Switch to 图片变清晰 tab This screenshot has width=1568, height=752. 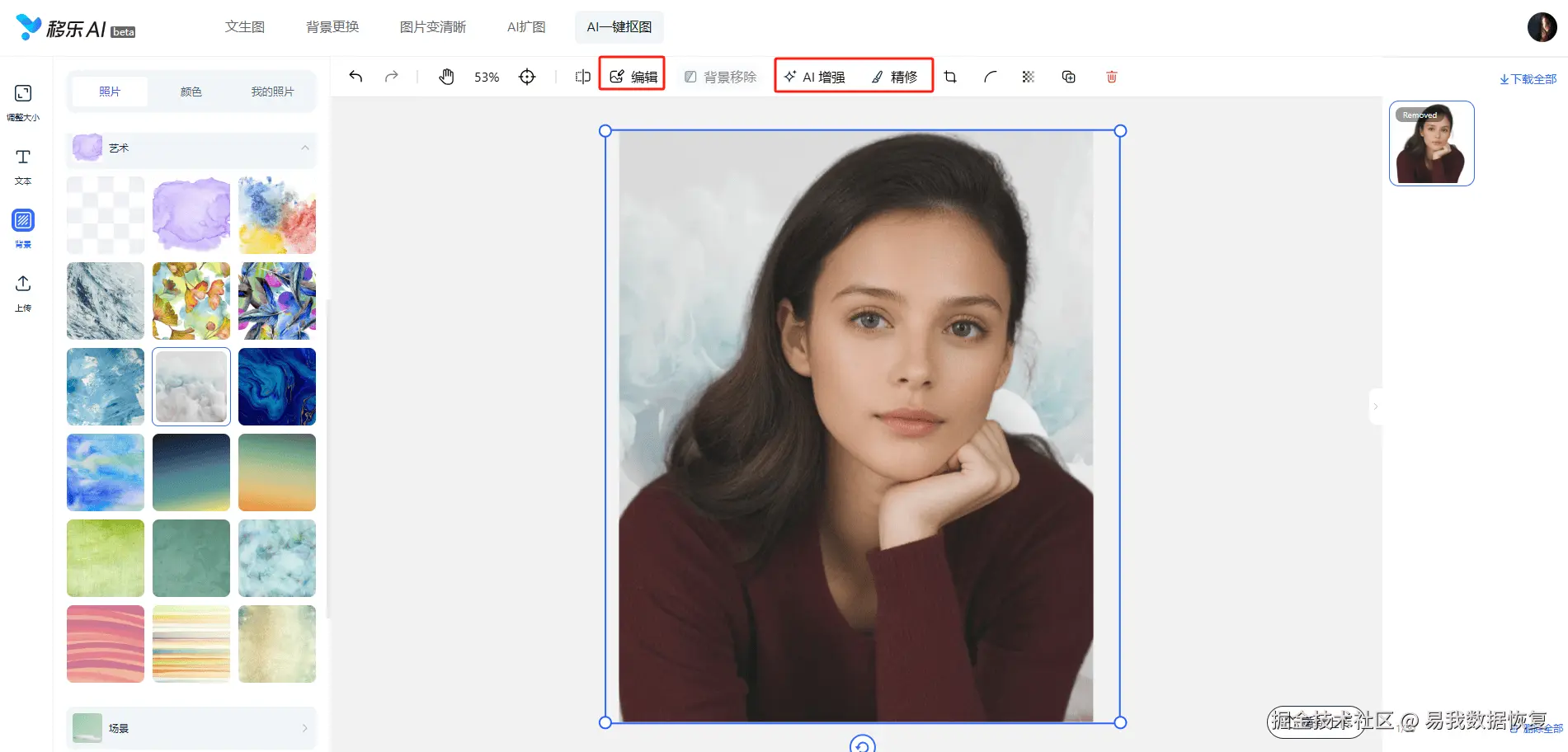pos(433,27)
